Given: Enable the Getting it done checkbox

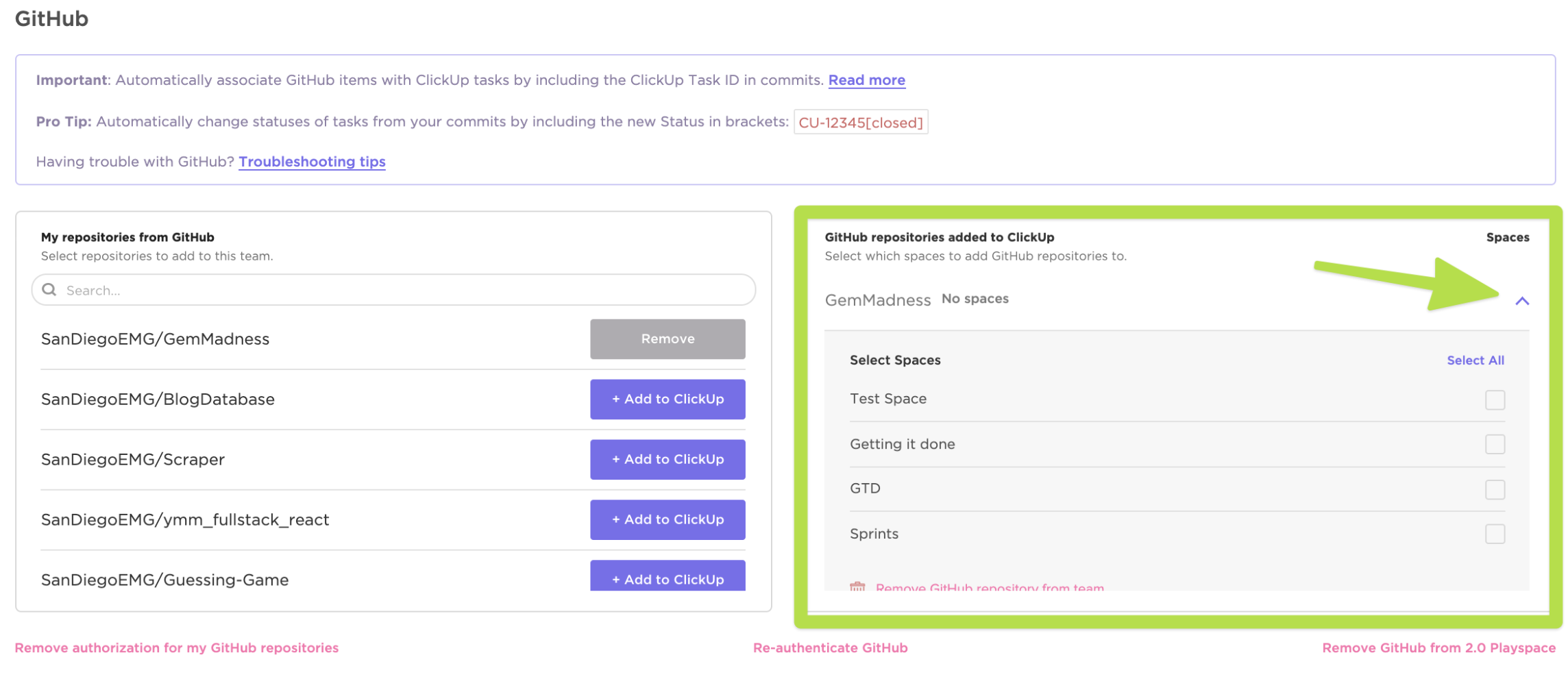Looking at the screenshot, I should (1495, 444).
